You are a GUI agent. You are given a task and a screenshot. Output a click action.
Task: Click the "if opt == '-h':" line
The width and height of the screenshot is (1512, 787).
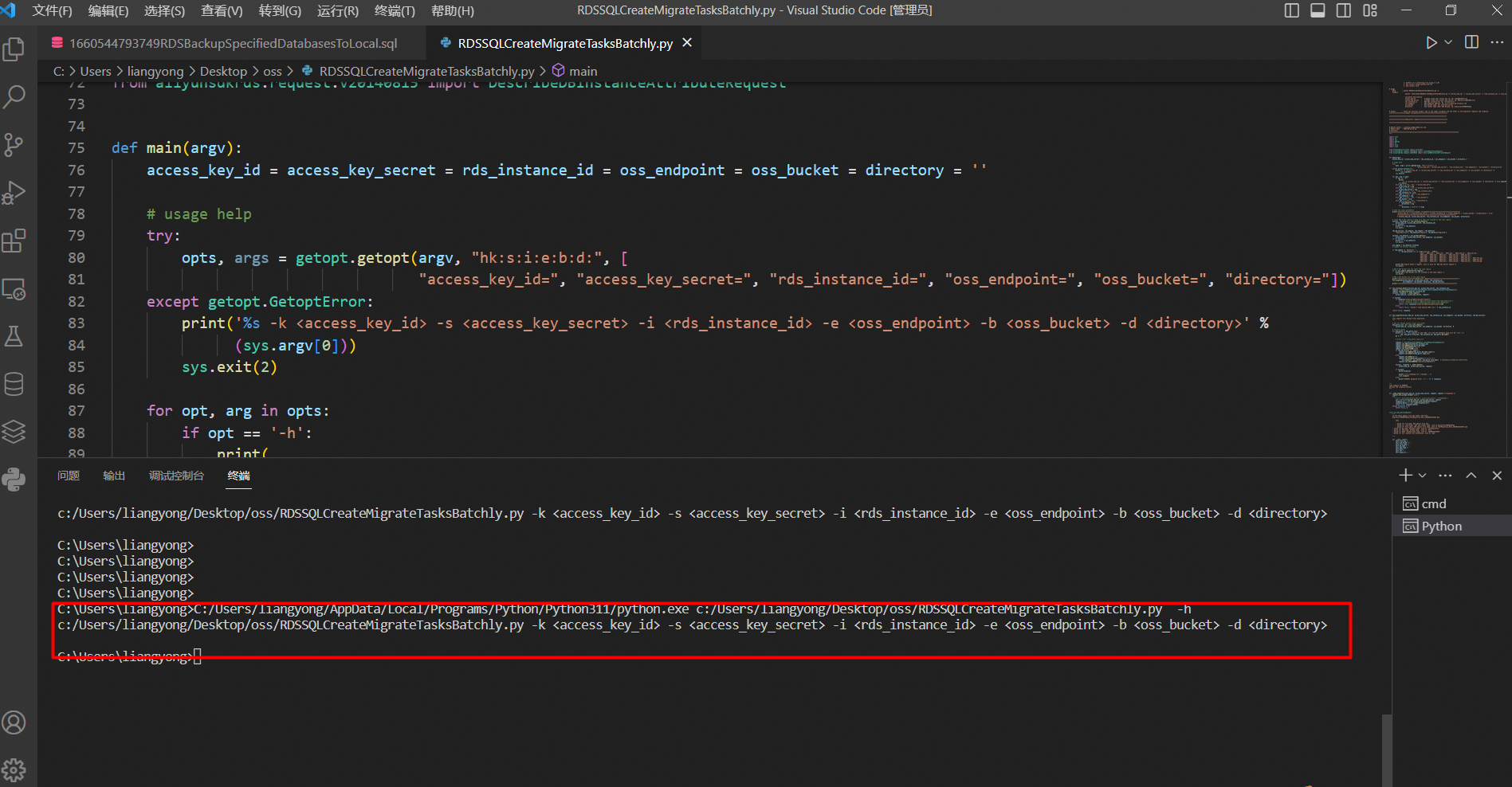pos(247,433)
